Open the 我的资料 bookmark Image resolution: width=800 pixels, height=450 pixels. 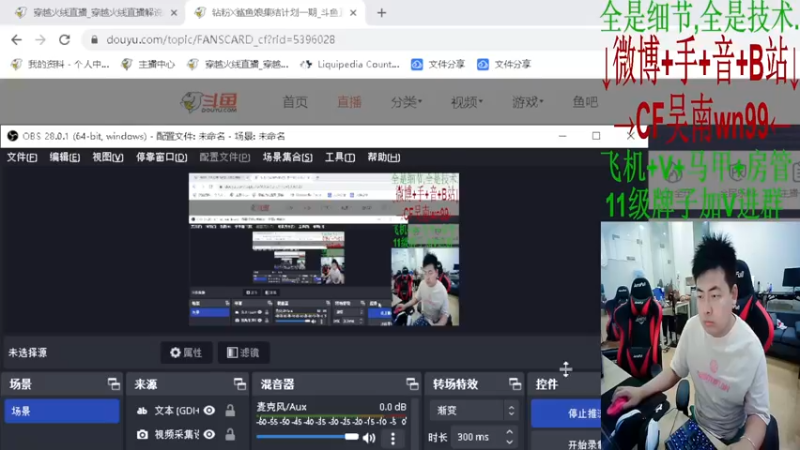pyautogui.click(x=61, y=64)
